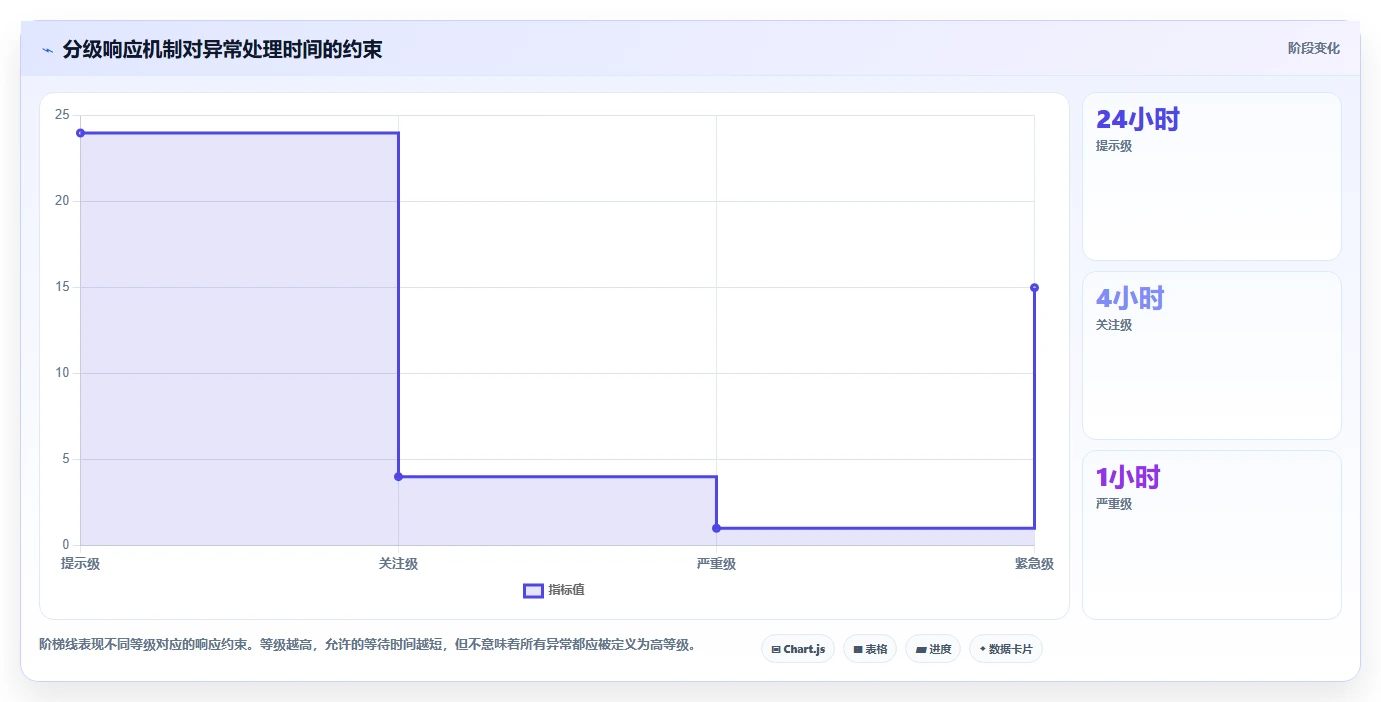The width and height of the screenshot is (1381, 702).
Task: Click the y-axis value 20
Action: click(x=62, y=201)
